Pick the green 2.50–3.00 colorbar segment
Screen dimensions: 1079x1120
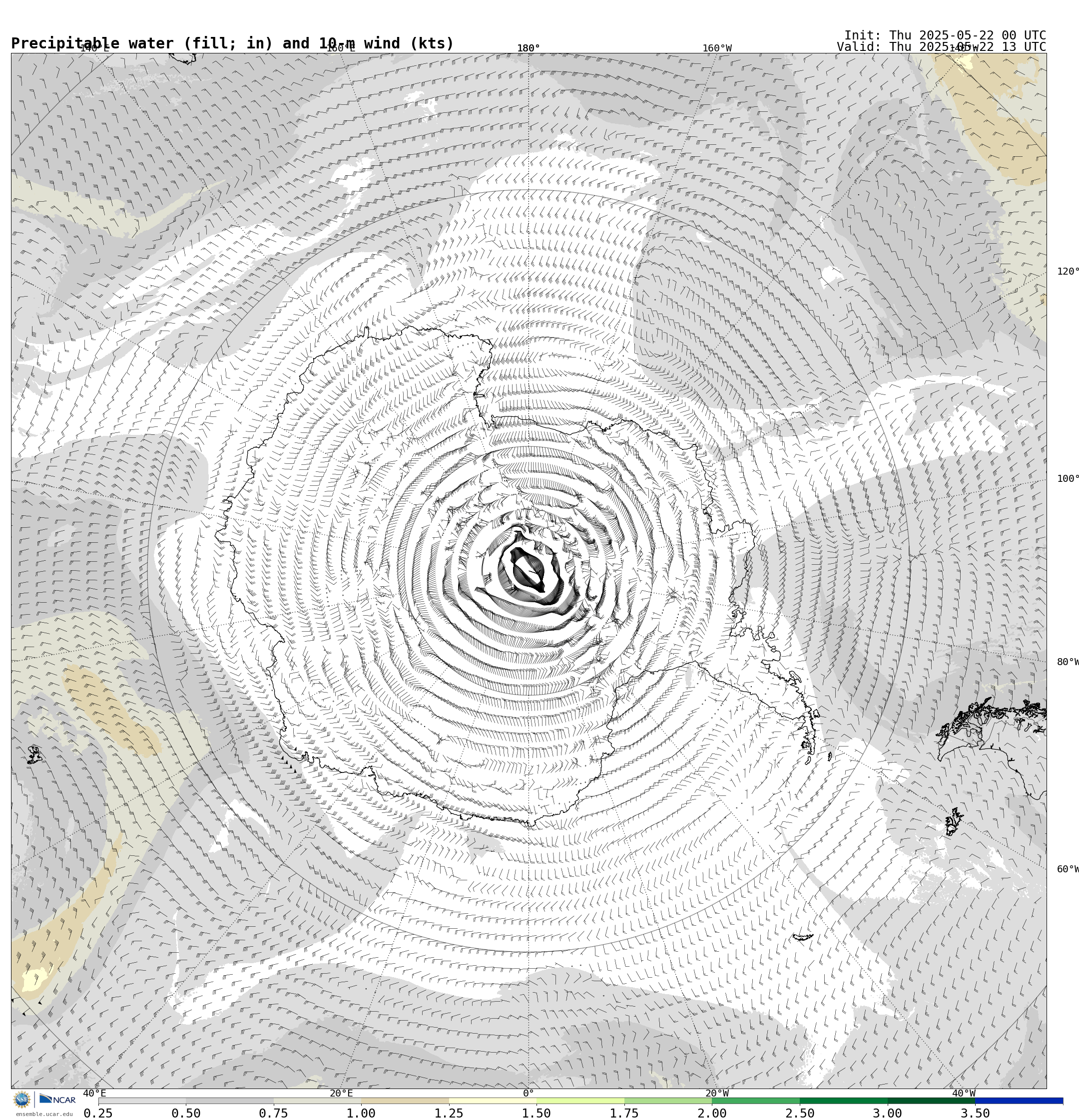tap(843, 1101)
